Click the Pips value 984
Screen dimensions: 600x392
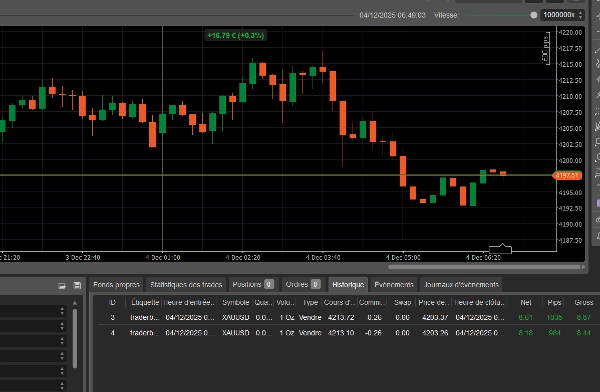tap(554, 333)
